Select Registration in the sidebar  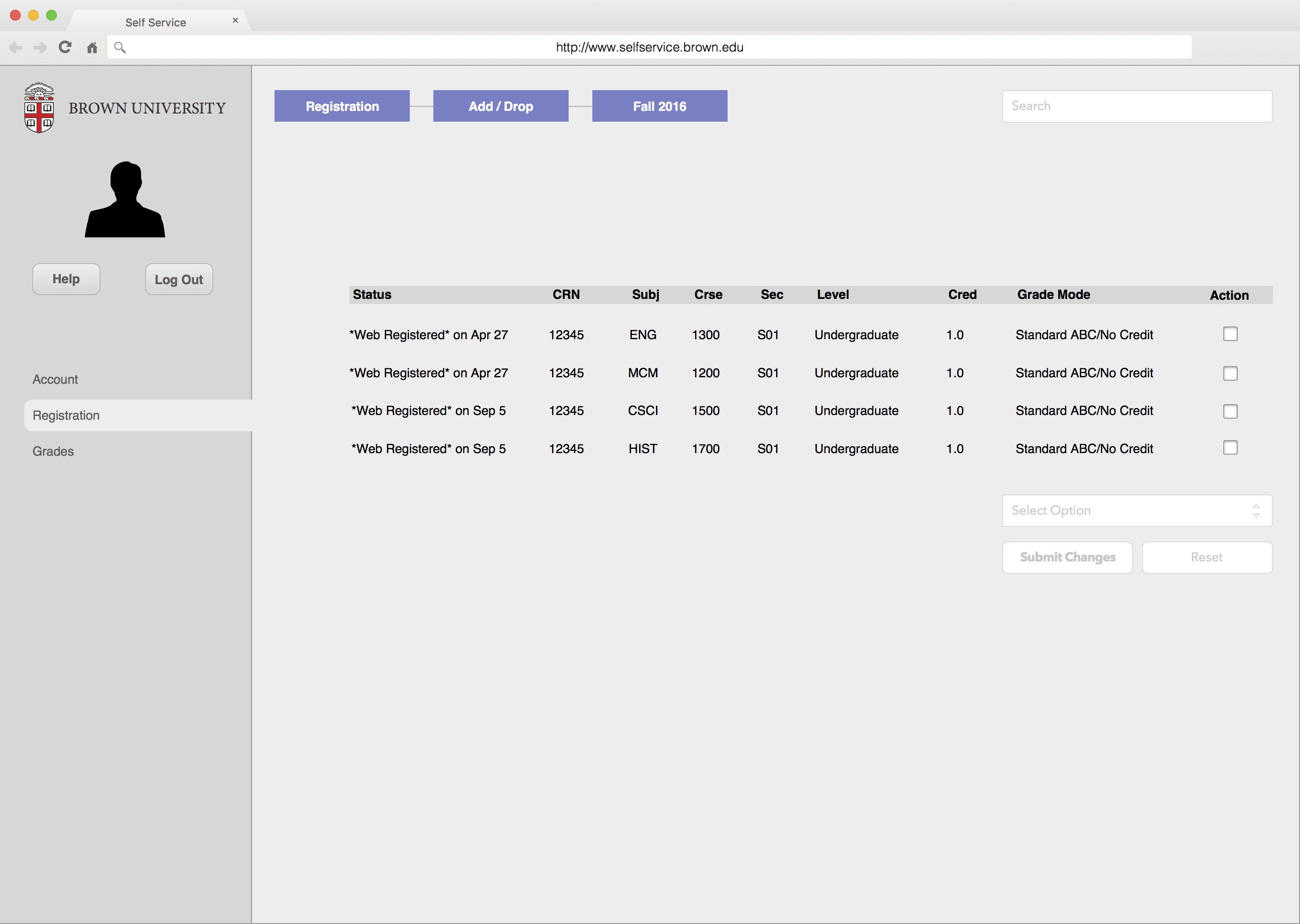point(138,415)
